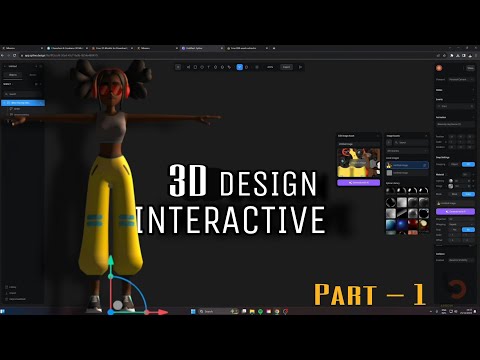The width and height of the screenshot is (480, 360).
Task: Open the All Sources dropdown in Image Assets
Action: click(x=407, y=151)
